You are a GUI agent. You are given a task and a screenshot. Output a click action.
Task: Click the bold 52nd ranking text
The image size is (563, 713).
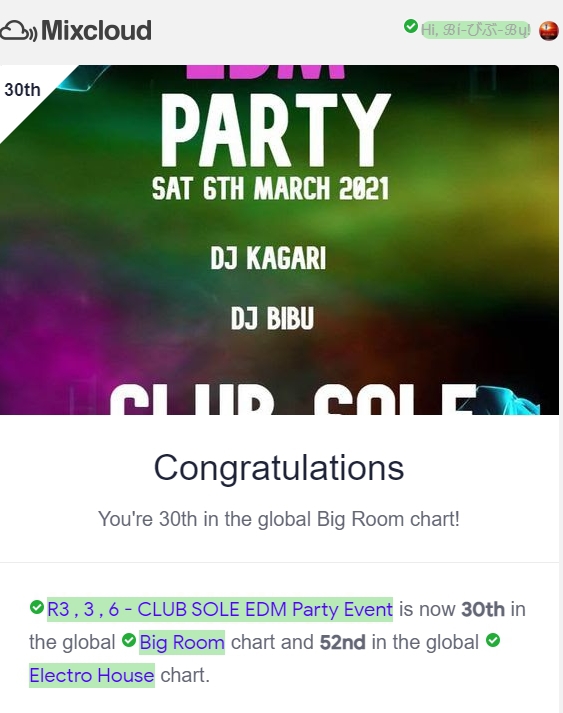click(342, 643)
